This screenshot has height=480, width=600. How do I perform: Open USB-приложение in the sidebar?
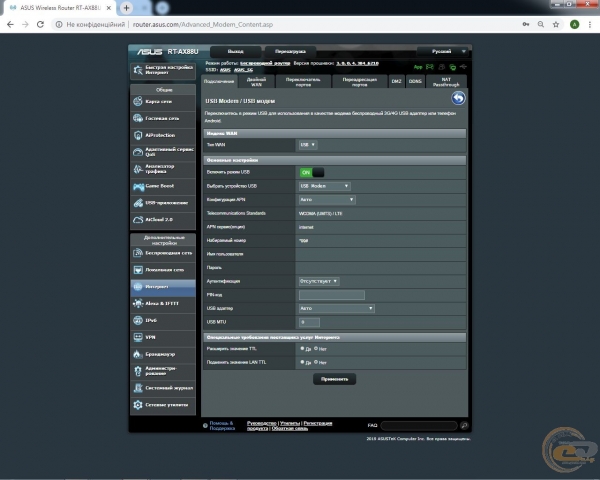[163, 203]
